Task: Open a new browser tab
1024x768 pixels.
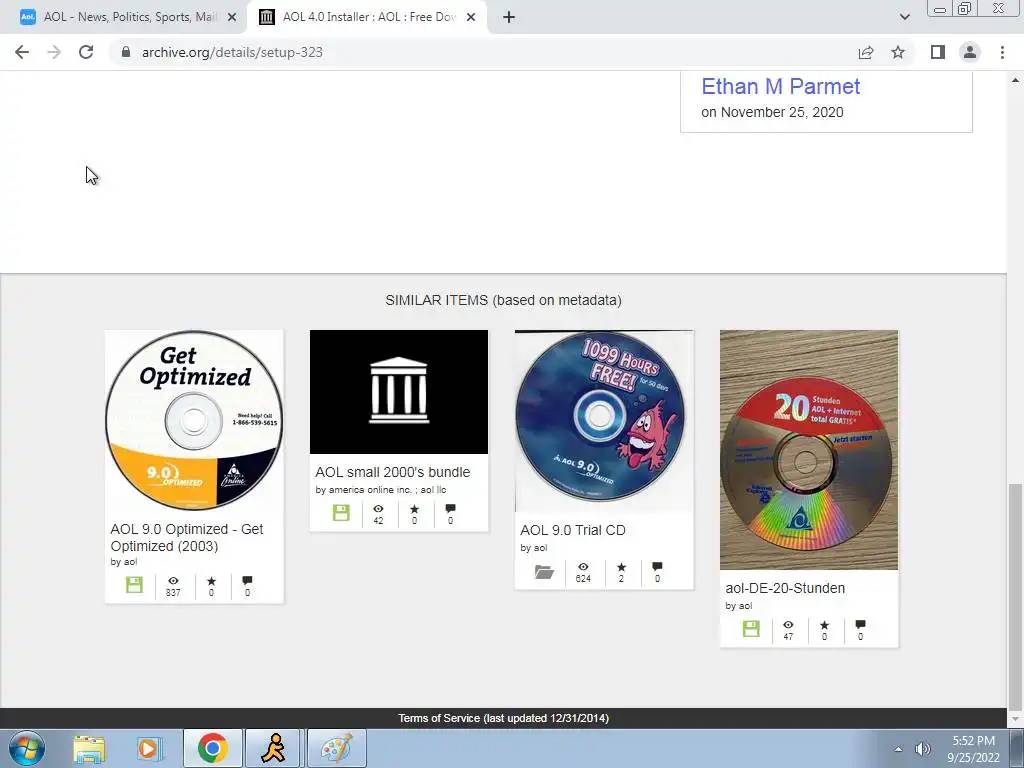Action: 509,18
